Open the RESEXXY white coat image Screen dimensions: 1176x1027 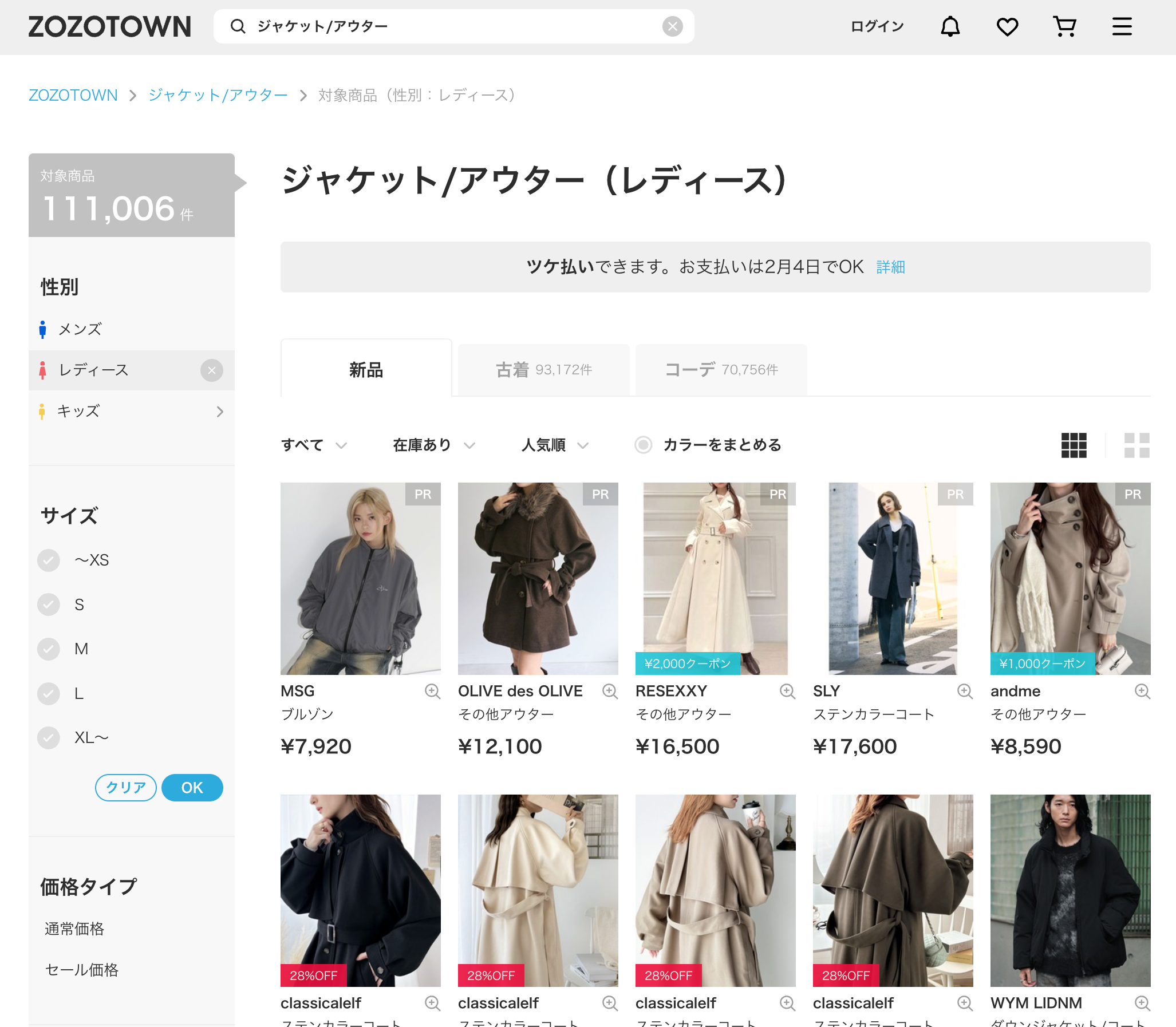coord(716,578)
